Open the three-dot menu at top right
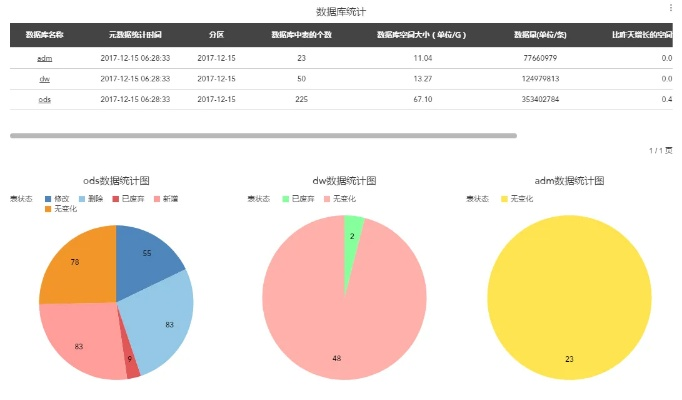Image resolution: width=682 pixels, height=400 pixels. tap(671, 8)
